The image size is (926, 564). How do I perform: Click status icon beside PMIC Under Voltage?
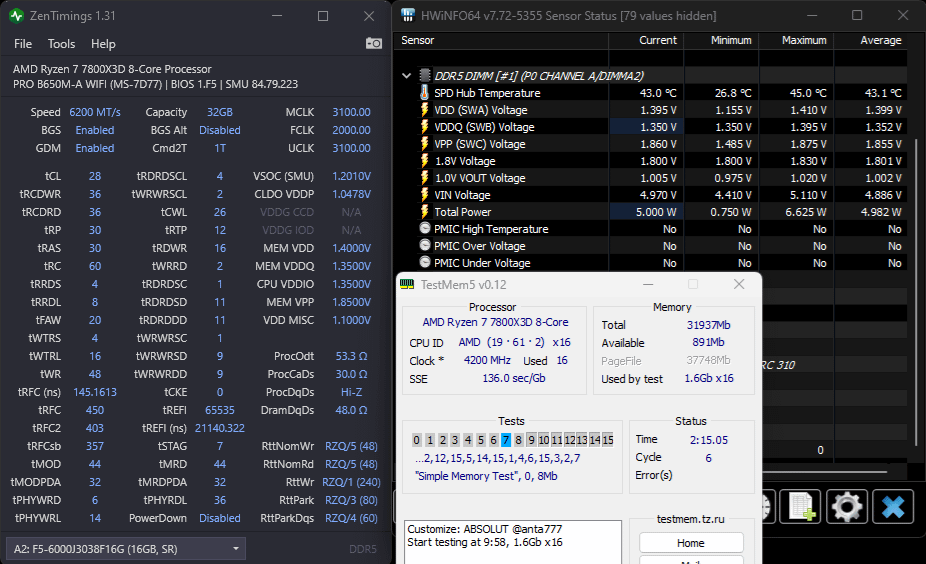[425, 262]
